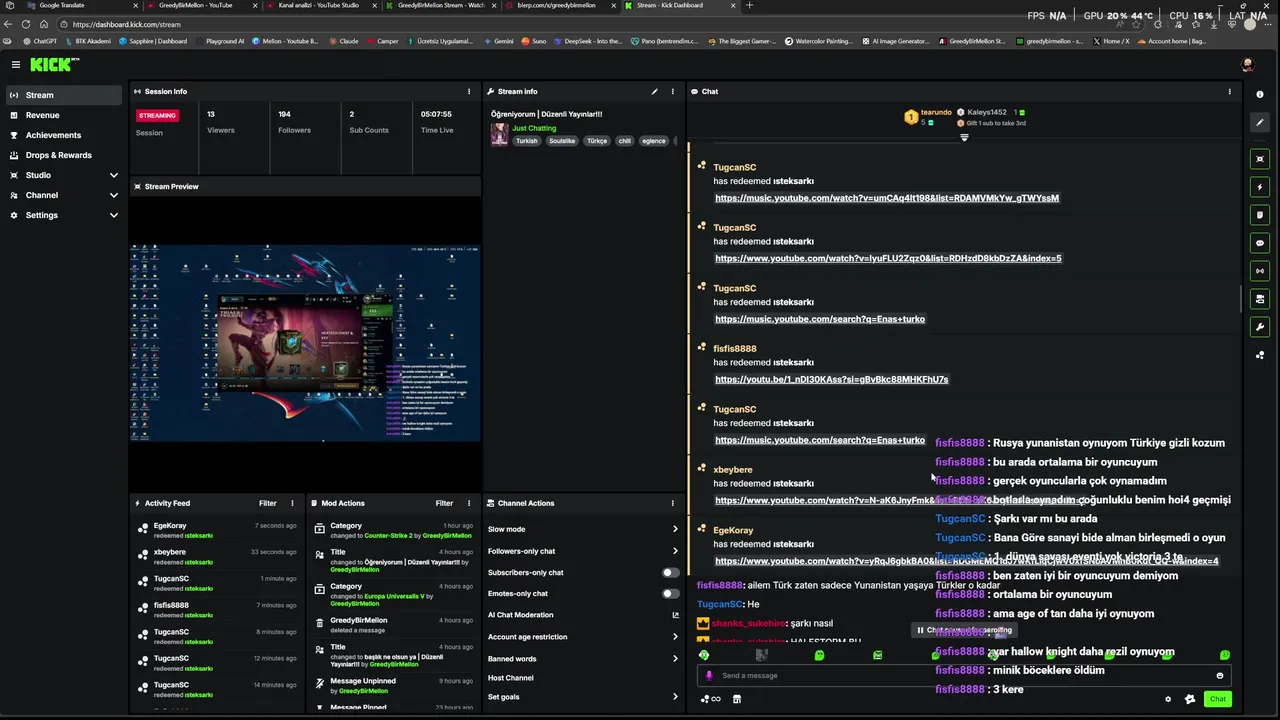Click the pencil edit icon in right sidebar

pyautogui.click(x=1260, y=122)
